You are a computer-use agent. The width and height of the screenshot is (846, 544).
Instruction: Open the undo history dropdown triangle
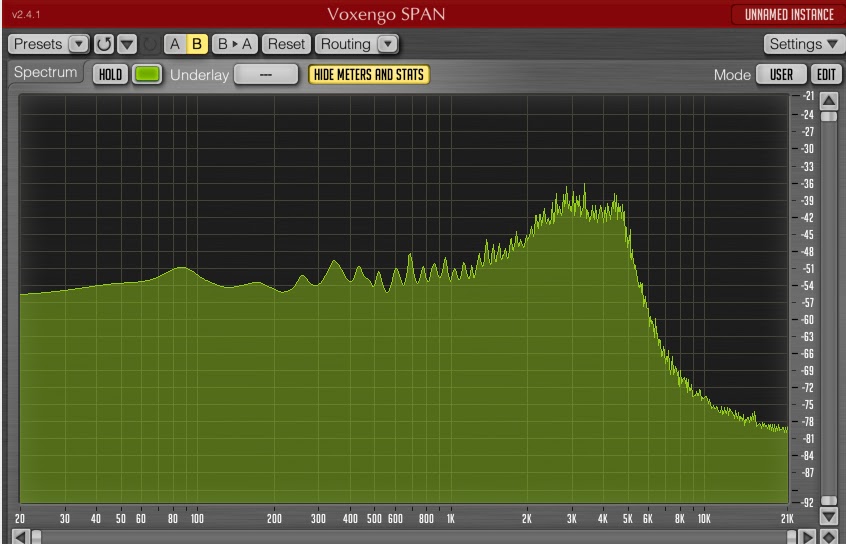coord(127,44)
